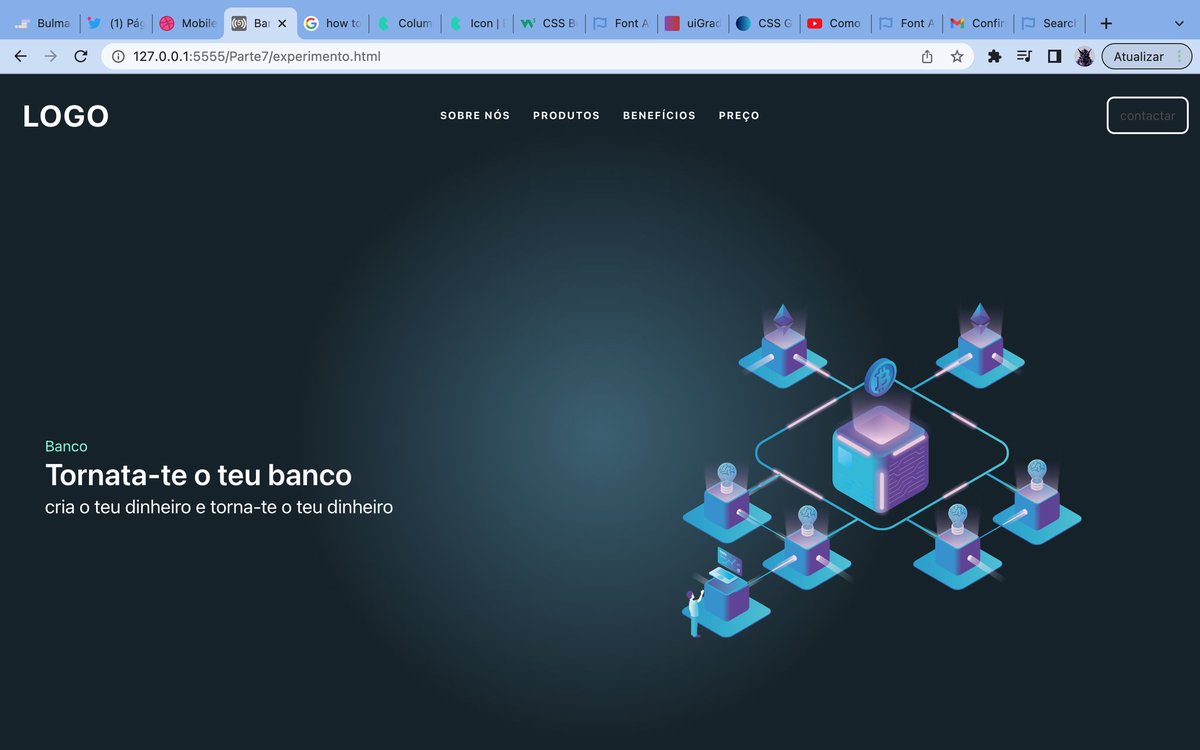Open the share icon in the address bar
The image size is (1200, 750).
(x=926, y=56)
